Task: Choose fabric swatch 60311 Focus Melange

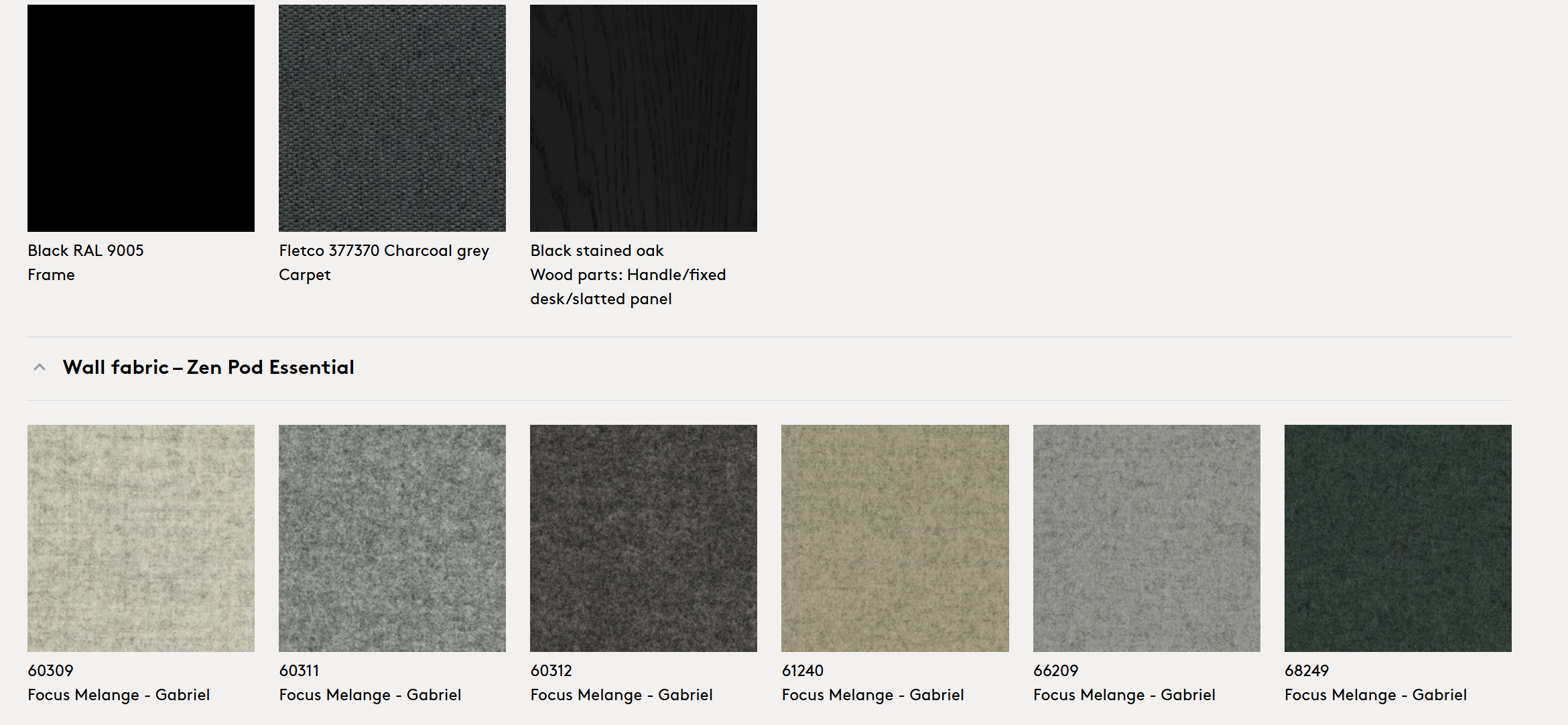Action: tap(392, 538)
